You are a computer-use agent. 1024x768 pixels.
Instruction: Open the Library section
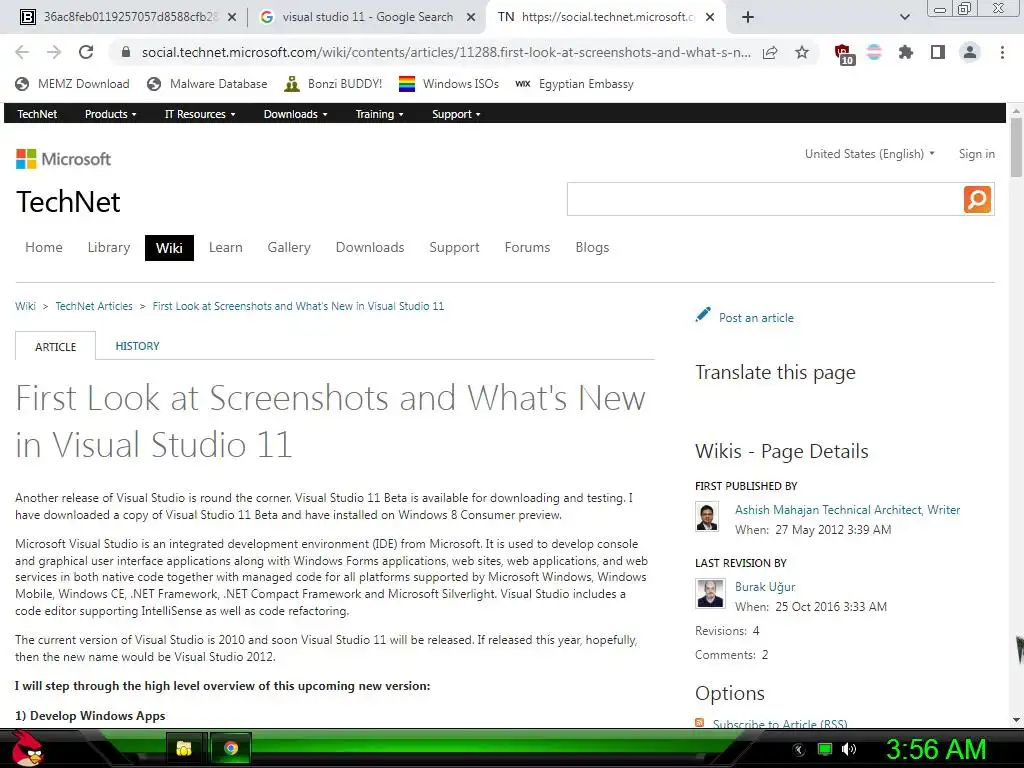108,247
